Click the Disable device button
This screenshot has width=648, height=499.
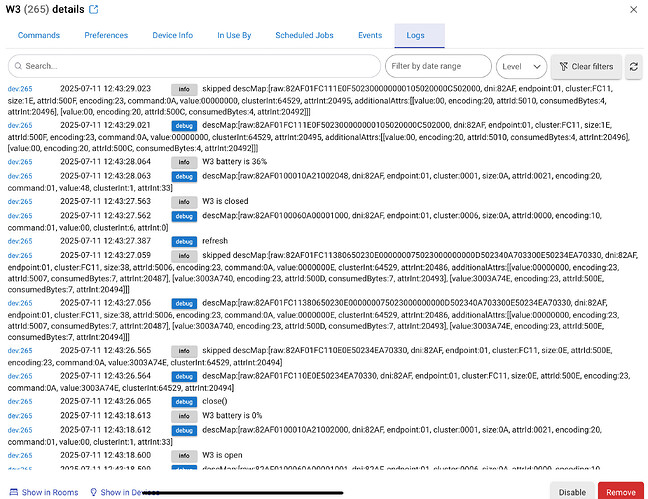(x=572, y=492)
